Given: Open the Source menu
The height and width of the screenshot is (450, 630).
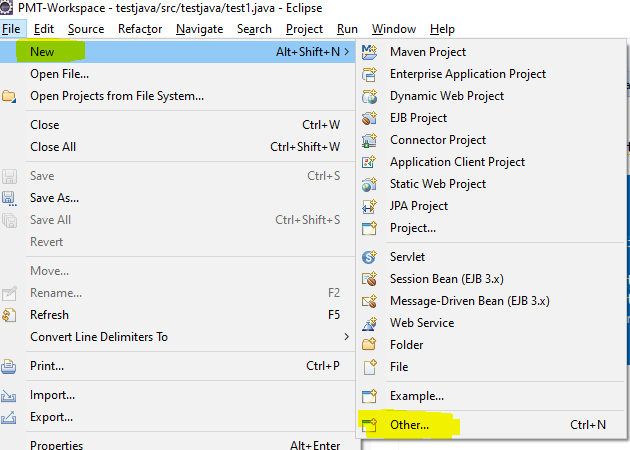Looking at the screenshot, I should click(x=86, y=29).
